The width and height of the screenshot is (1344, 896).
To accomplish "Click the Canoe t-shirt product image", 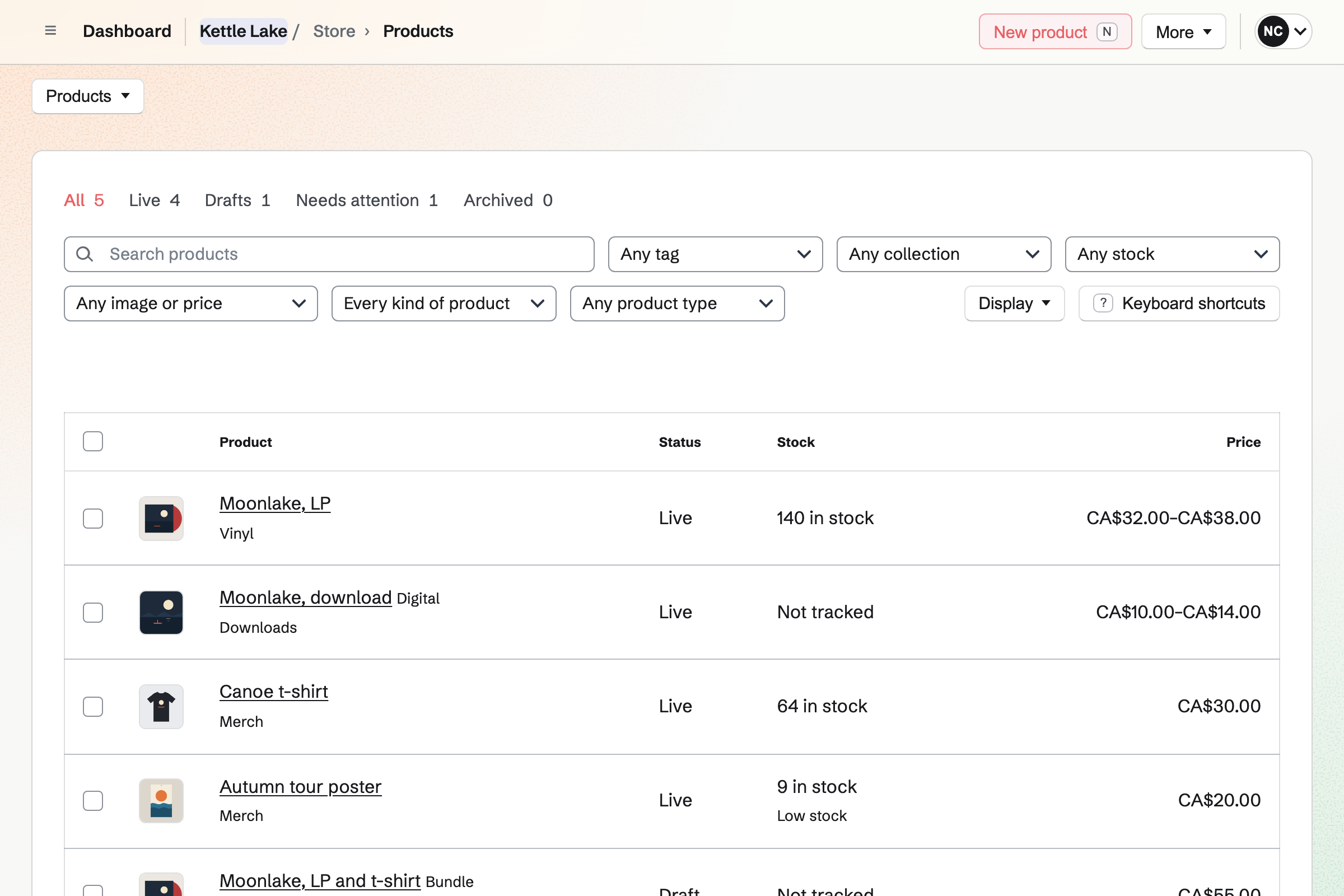I will 161,707.
